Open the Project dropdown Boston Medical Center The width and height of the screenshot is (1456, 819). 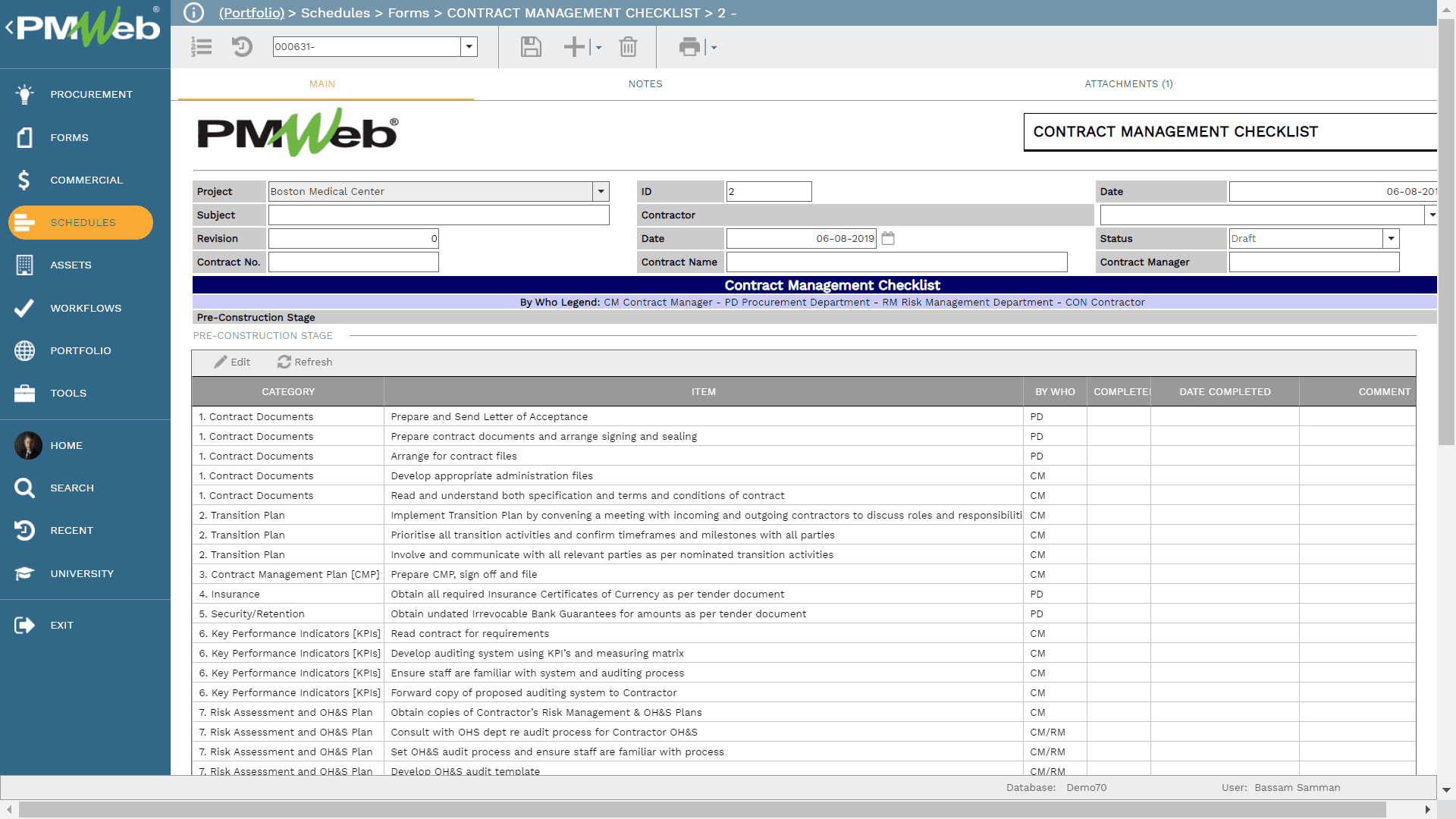(x=601, y=191)
